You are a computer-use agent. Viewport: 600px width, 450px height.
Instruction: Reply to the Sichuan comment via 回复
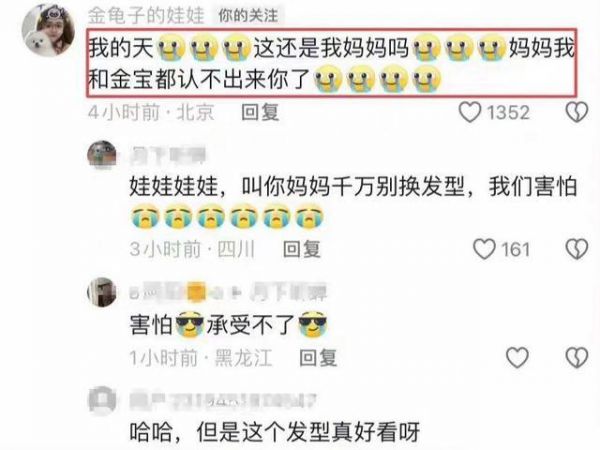coord(302,249)
